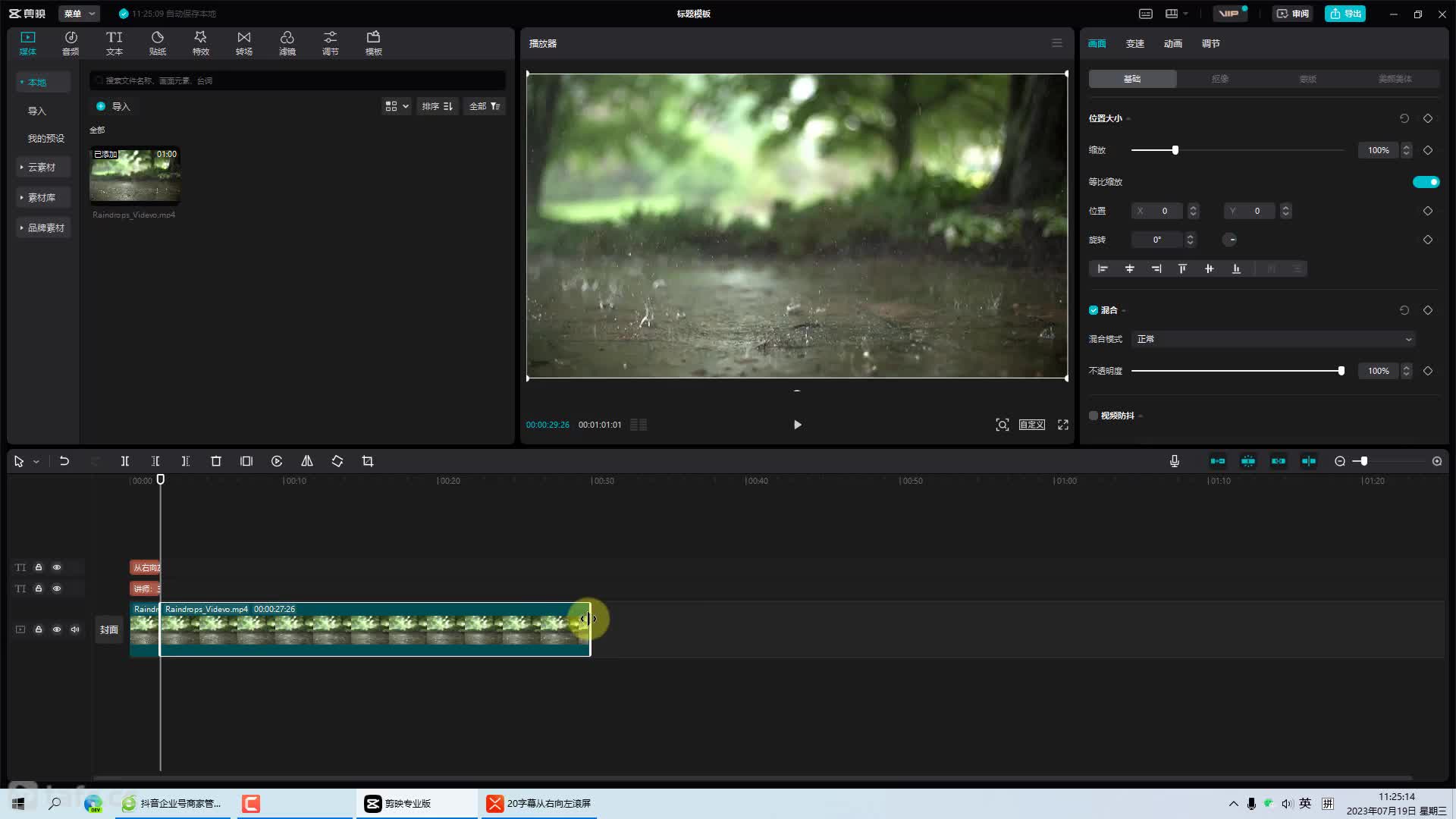
Task: Open the selection tool mode dropdown arrow
Action: tap(36, 462)
